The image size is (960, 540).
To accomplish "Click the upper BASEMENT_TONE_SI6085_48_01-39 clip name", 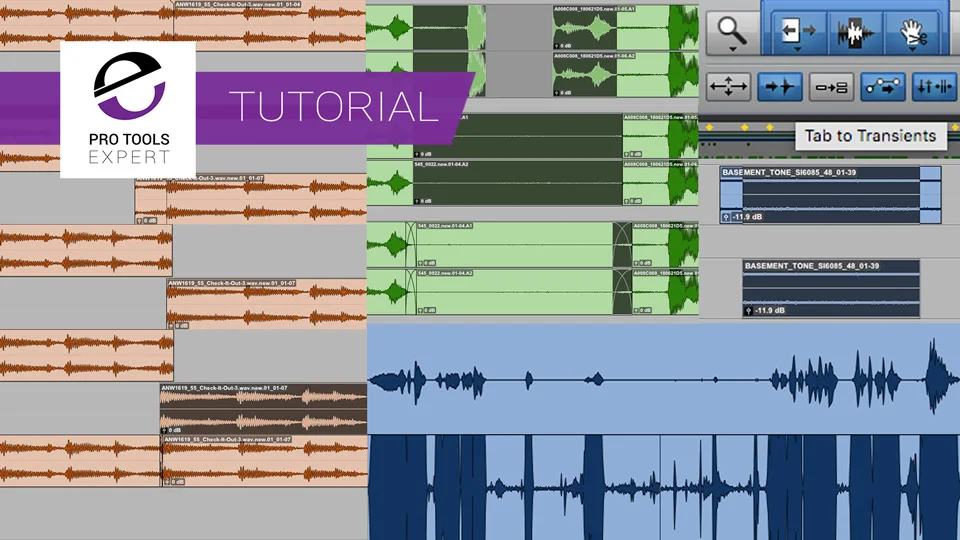I will pos(789,173).
